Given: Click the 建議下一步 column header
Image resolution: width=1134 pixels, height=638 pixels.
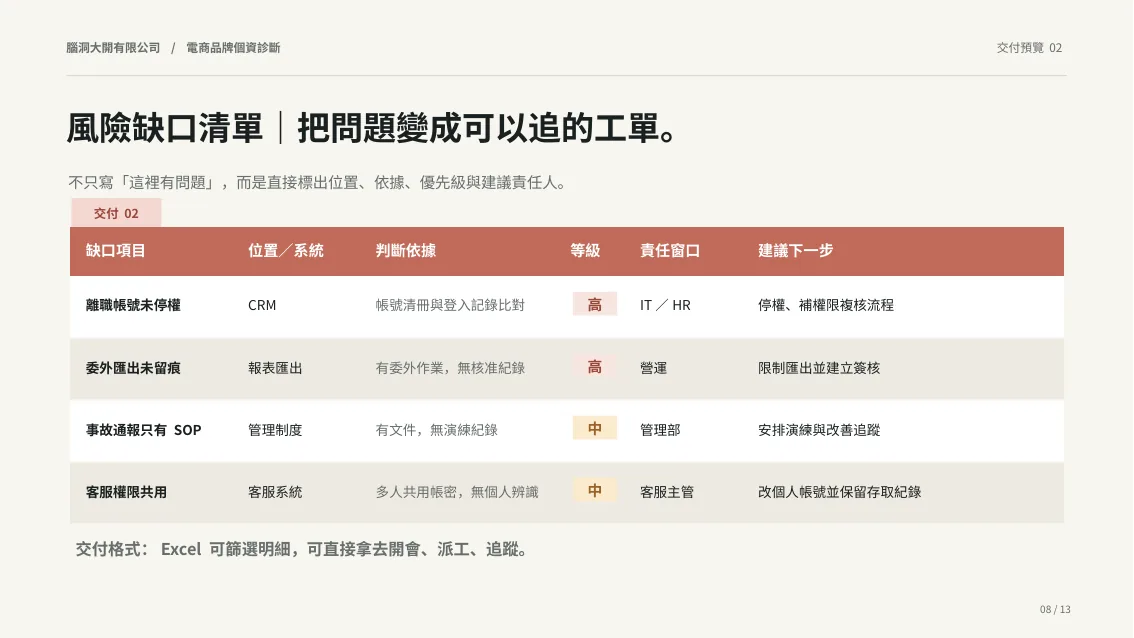Looking at the screenshot, I should click(x=796, y=250).
